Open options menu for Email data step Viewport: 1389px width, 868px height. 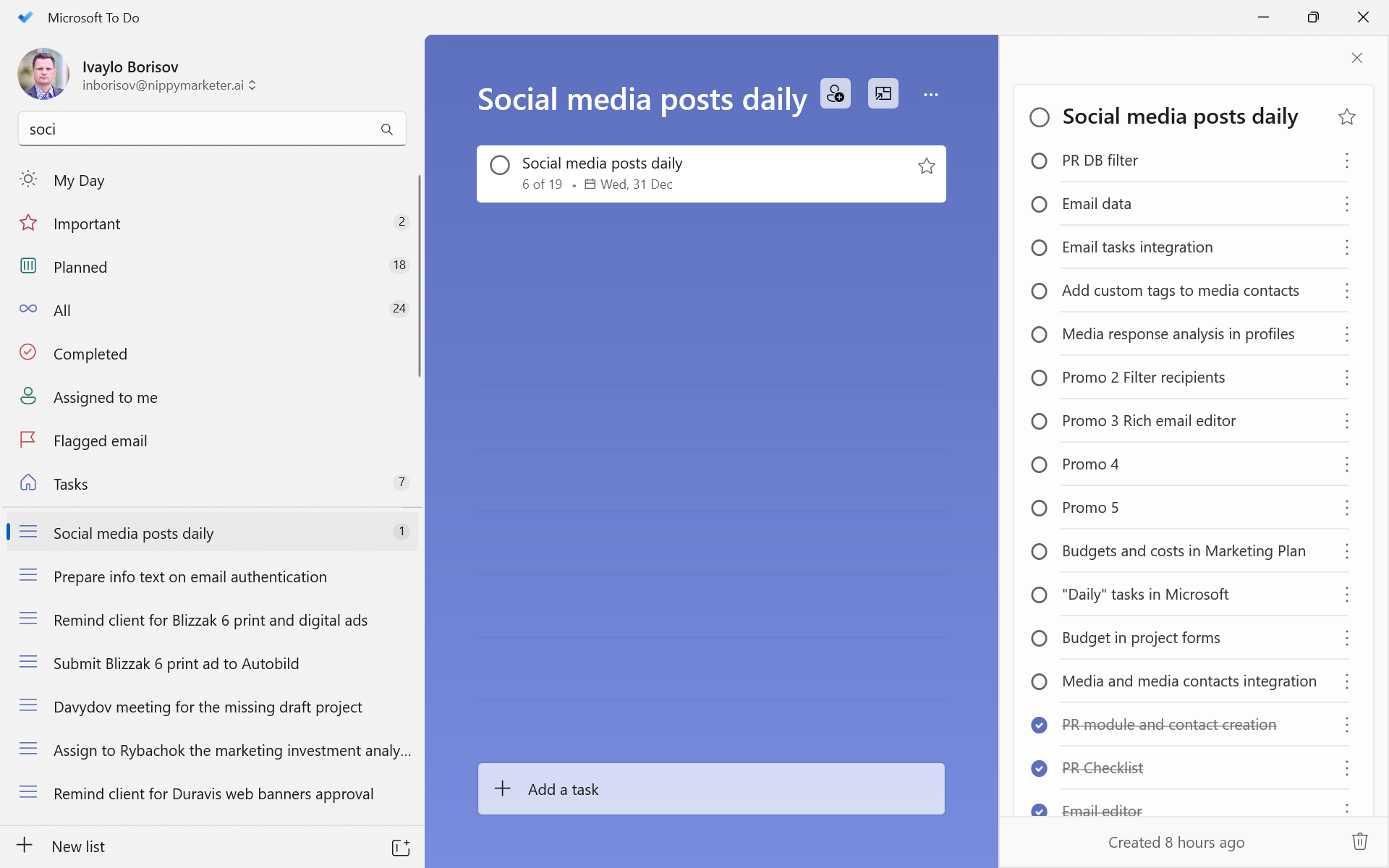pyautogui.click(x=1346, y=204)
